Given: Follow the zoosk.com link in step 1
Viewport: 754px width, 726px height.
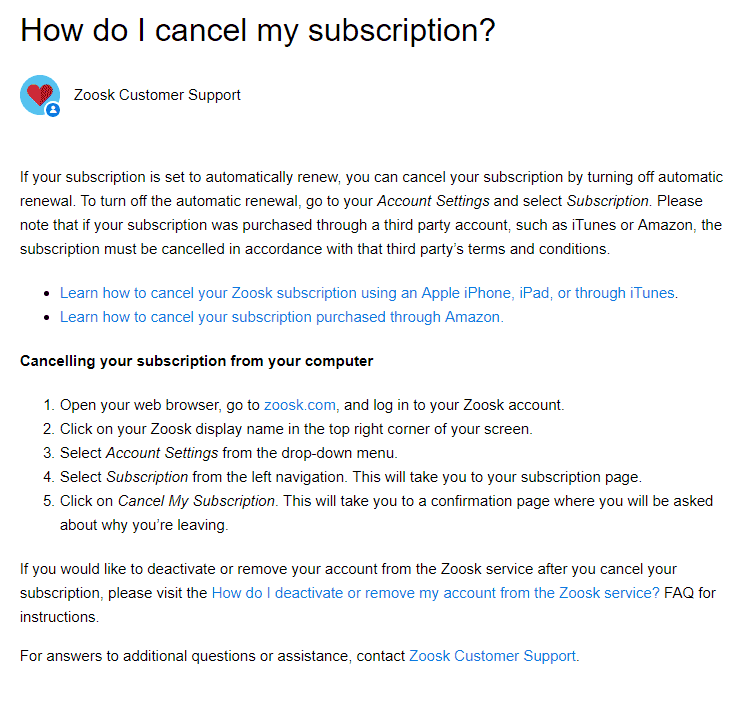Looking at the screenshot, I should click(300, 405).
